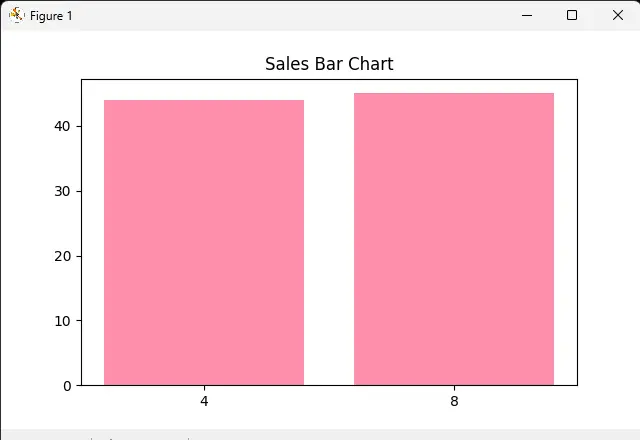Screen dimensions: 640x440
Task: Maximize the Figure 1 window
Action: (572, 15)
